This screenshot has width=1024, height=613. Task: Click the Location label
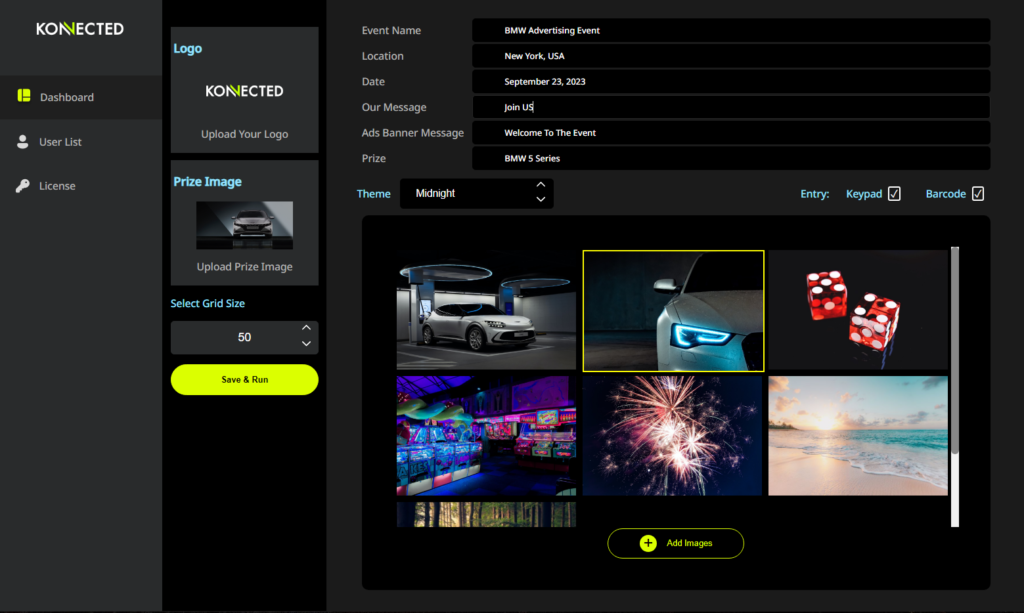[x=383, y=56]
